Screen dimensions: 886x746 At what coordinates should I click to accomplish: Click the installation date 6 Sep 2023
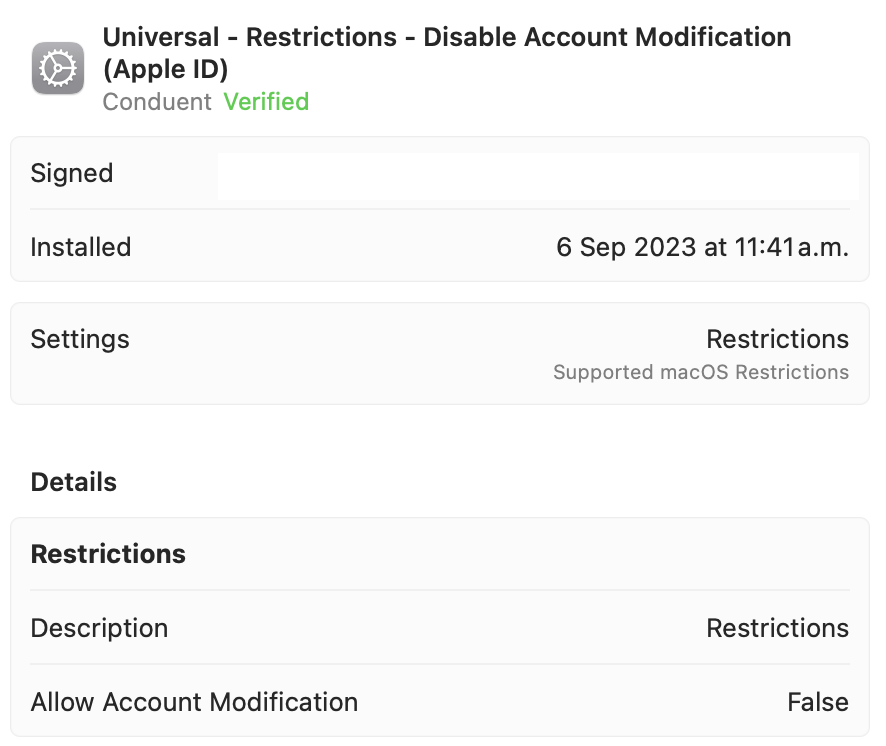tap(702, 247)
